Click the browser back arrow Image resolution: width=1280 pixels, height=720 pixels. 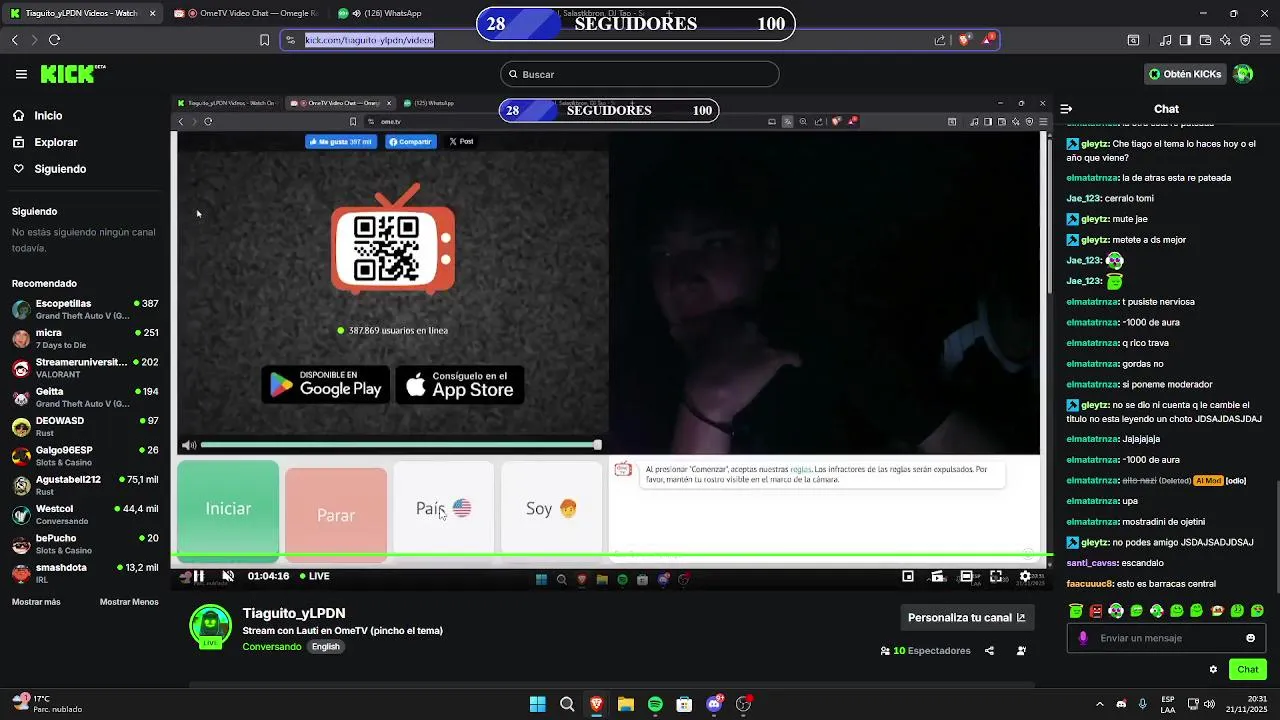(15, 40)
